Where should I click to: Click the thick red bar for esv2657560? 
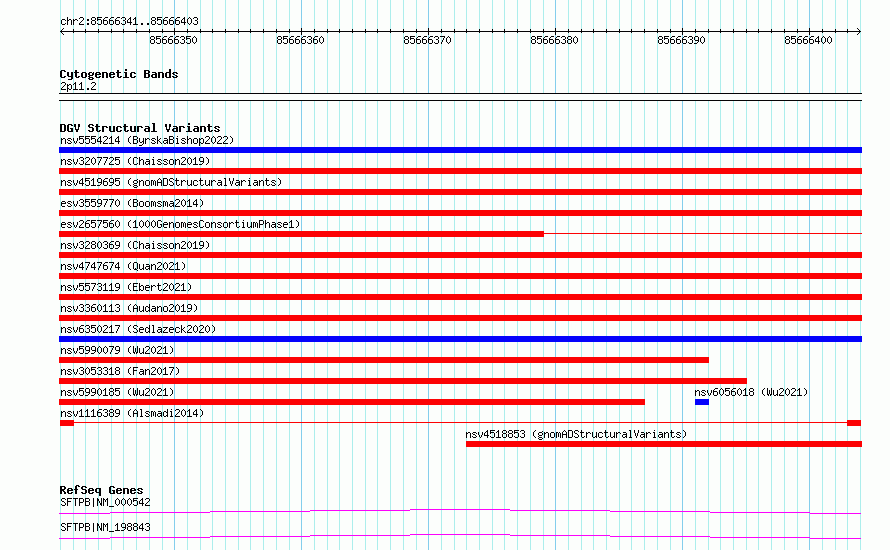tap(301, 234)
